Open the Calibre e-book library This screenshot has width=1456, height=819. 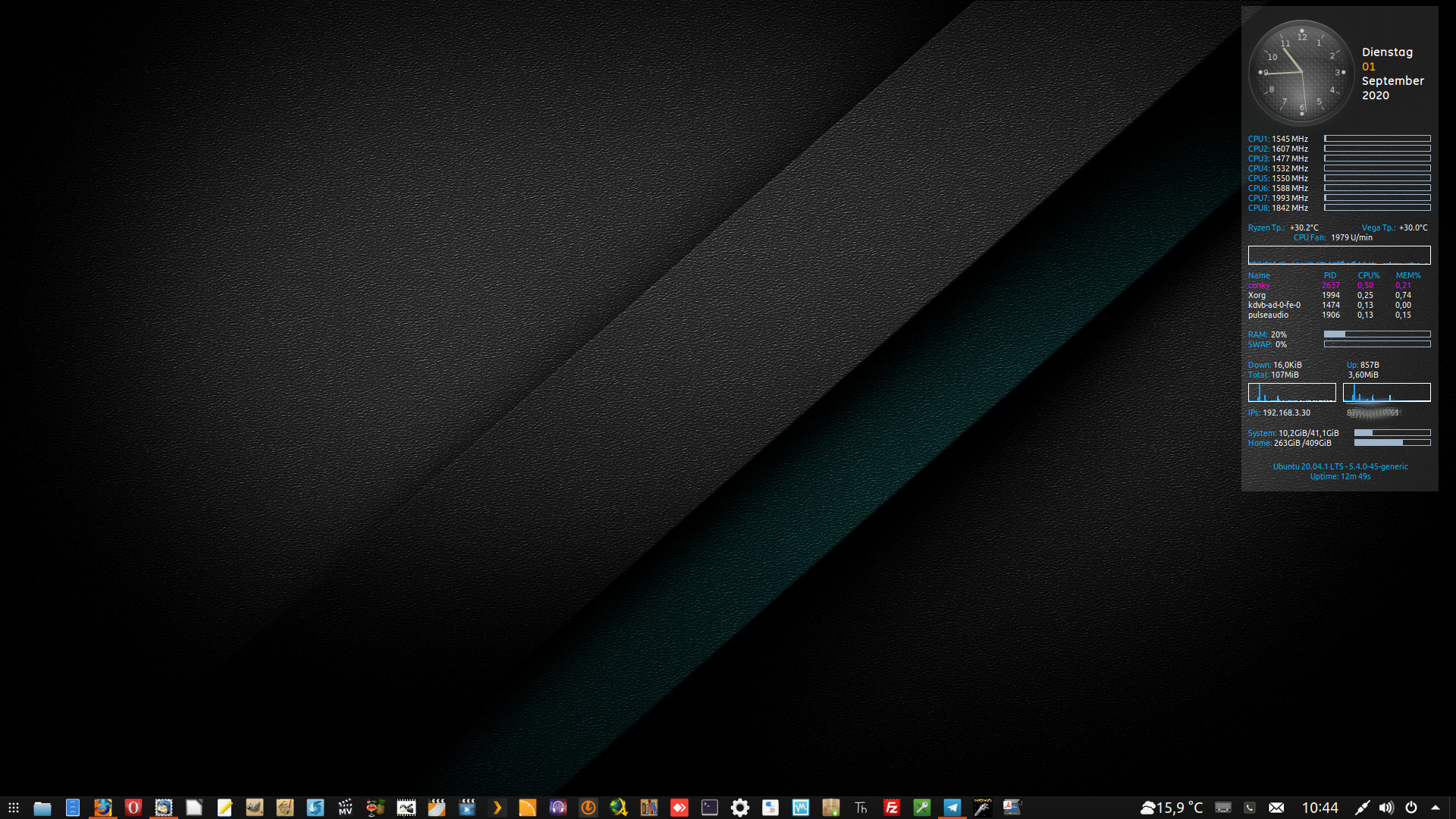(649, 808)
